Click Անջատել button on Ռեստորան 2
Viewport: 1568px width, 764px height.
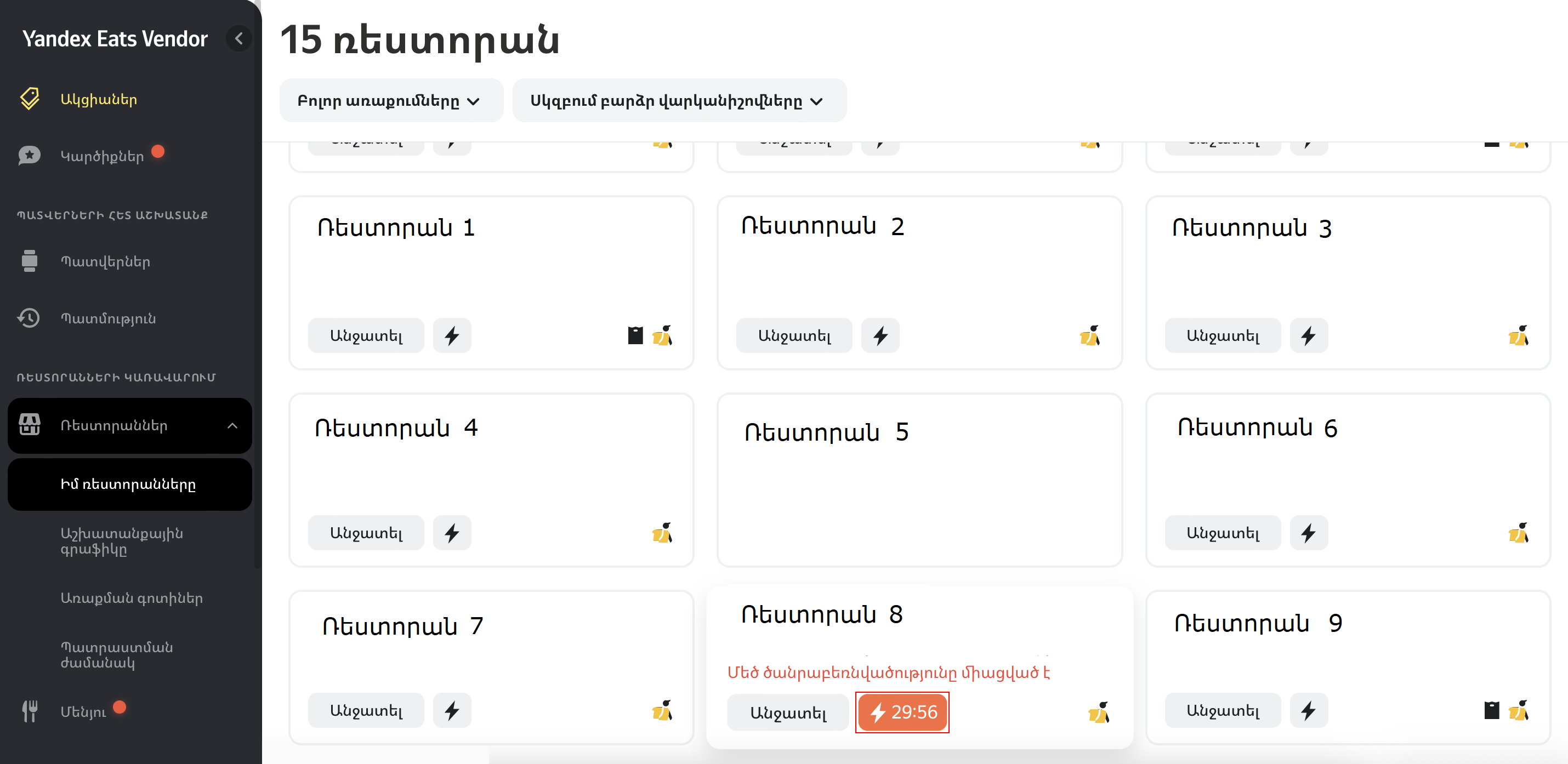point(794,335)
